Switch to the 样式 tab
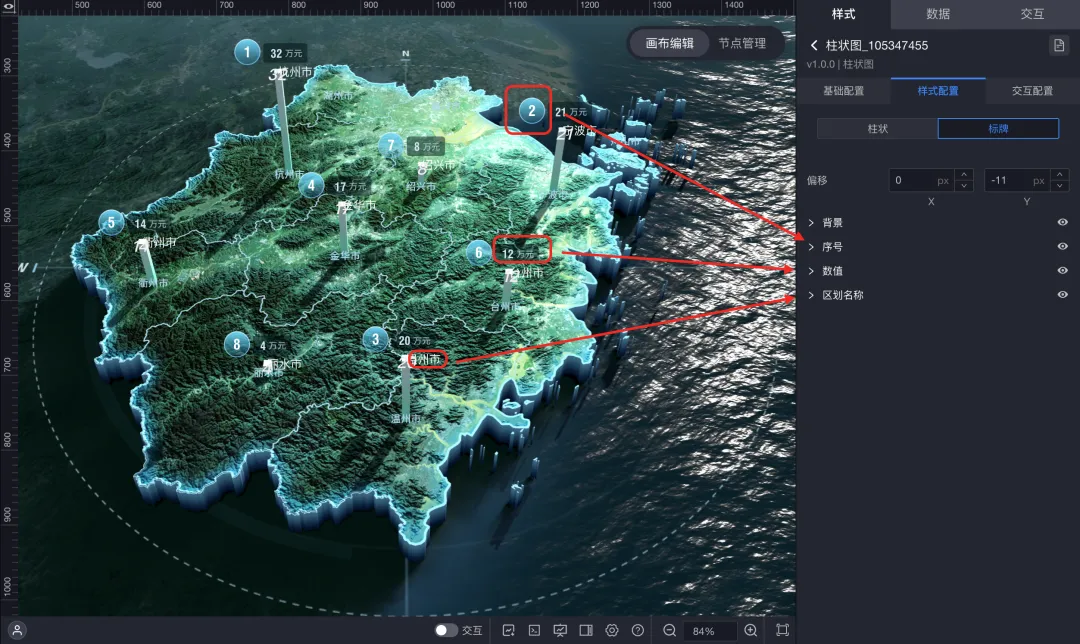This screenshot has height=644, width=1080. tap(843, 14)
